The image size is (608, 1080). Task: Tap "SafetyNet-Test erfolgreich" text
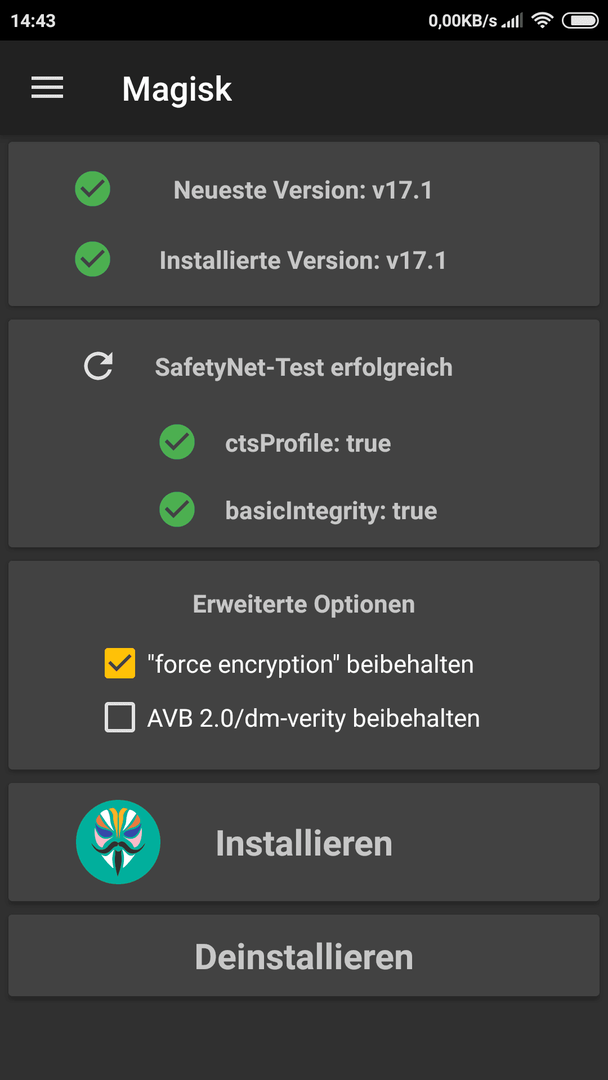[x=304, y=367]
